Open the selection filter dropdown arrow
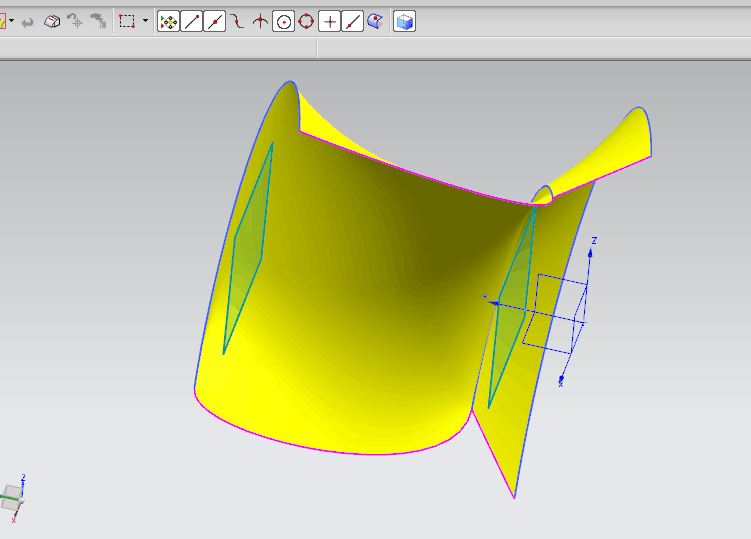Screen dimensions: 751x539 pyautogui.click(x=11, y=21)
